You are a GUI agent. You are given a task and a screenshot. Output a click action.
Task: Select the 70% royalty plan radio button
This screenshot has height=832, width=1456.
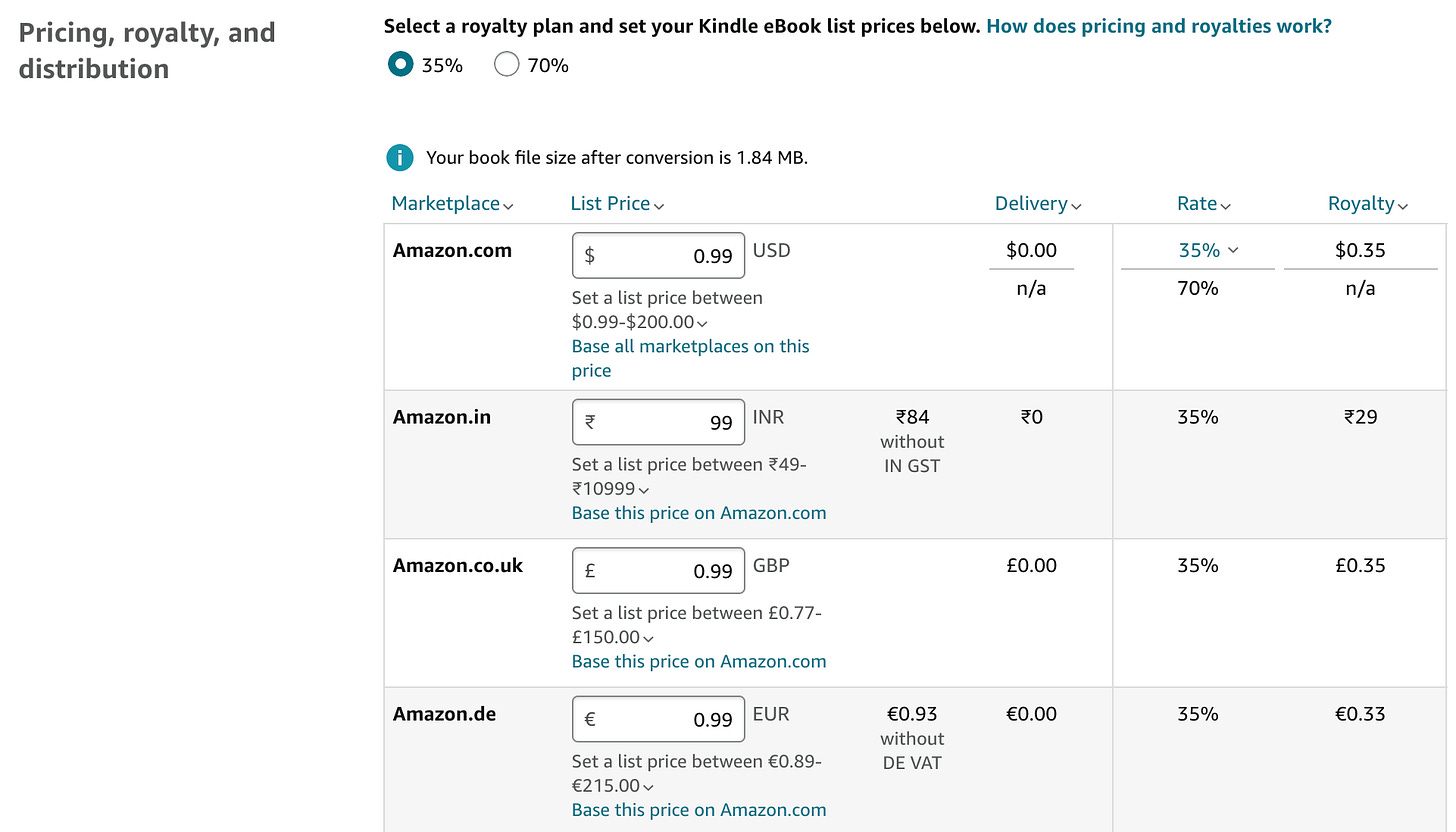(507, 65)
